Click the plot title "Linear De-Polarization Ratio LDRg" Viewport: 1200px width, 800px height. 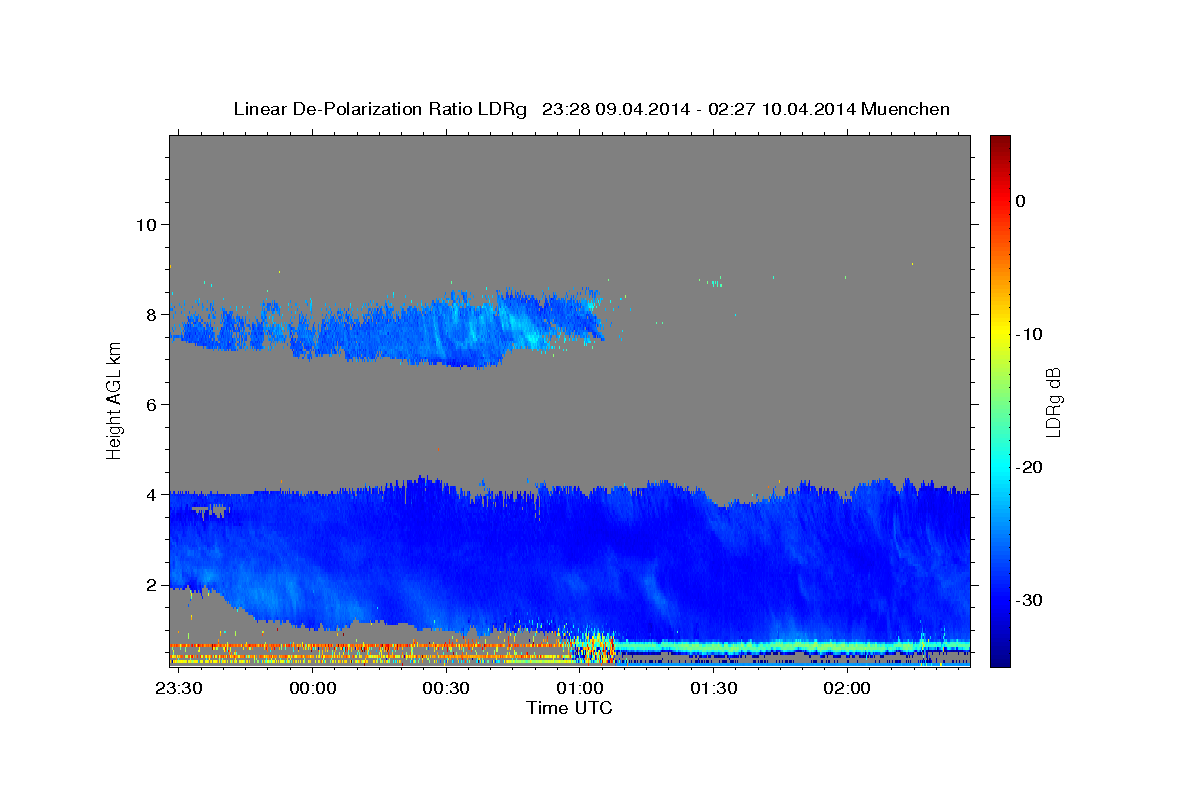(379, 109)
